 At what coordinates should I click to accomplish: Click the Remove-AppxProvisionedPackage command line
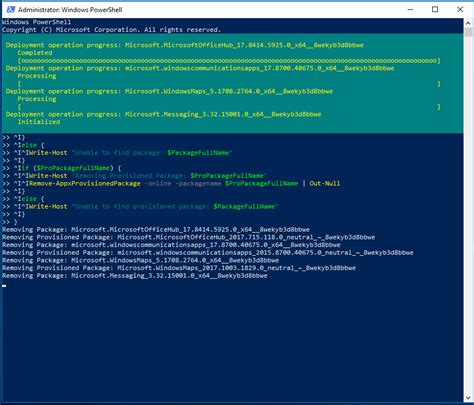(x=171, y=183)
